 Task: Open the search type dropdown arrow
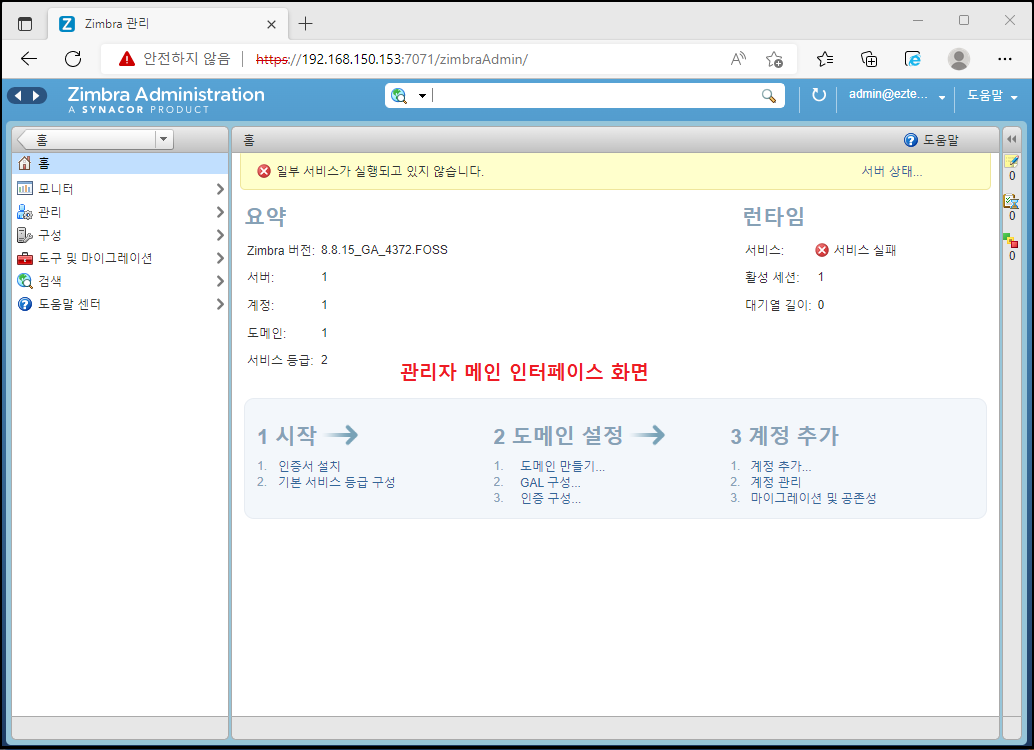422,96
